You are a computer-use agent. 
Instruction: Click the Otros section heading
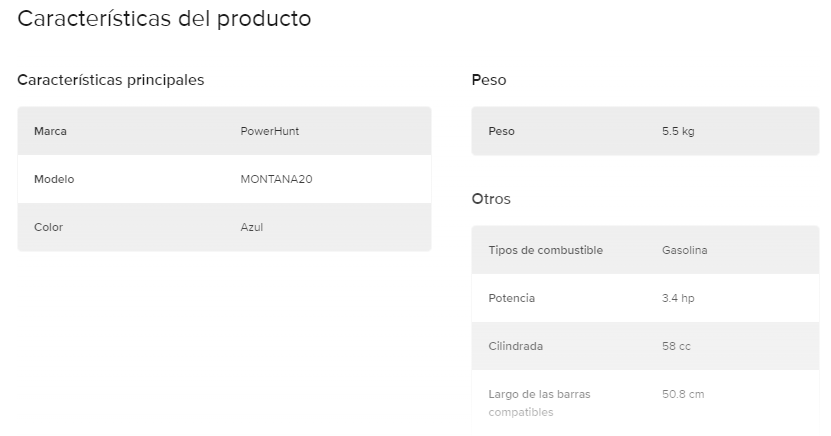491,199
